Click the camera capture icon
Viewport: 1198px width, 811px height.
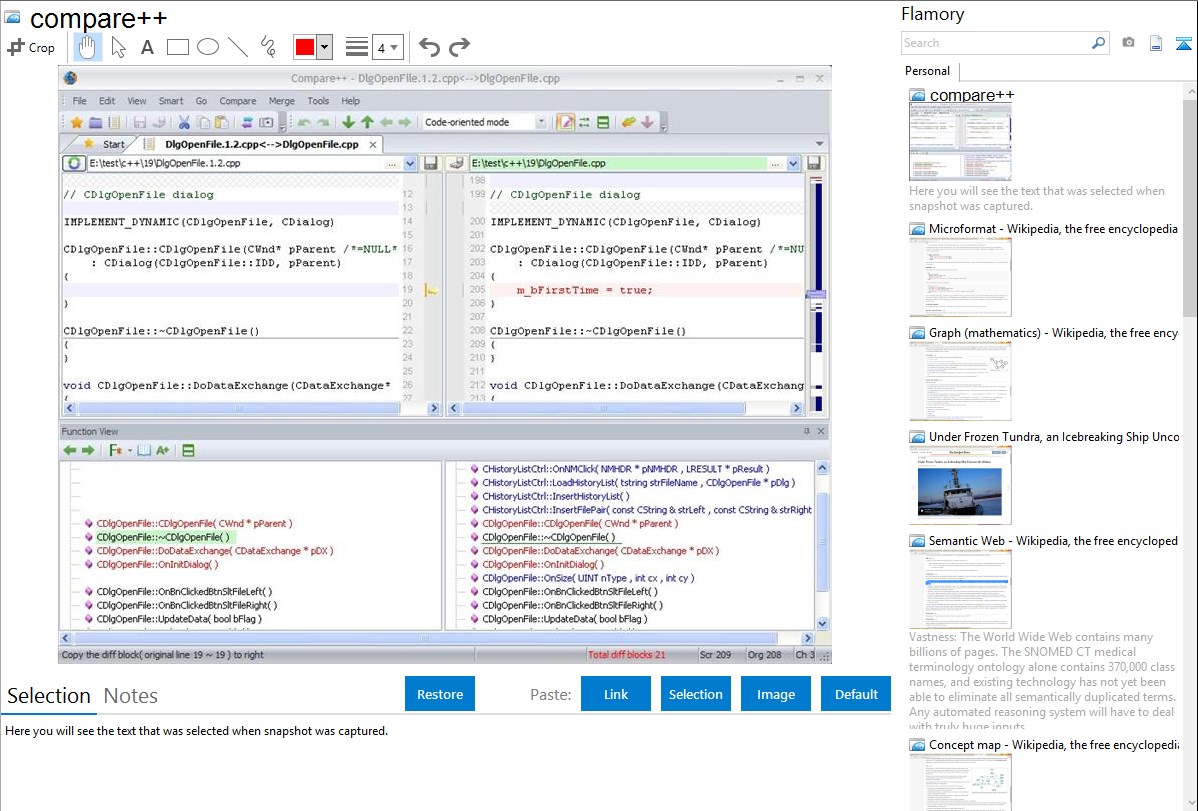tap(1128, 43)
